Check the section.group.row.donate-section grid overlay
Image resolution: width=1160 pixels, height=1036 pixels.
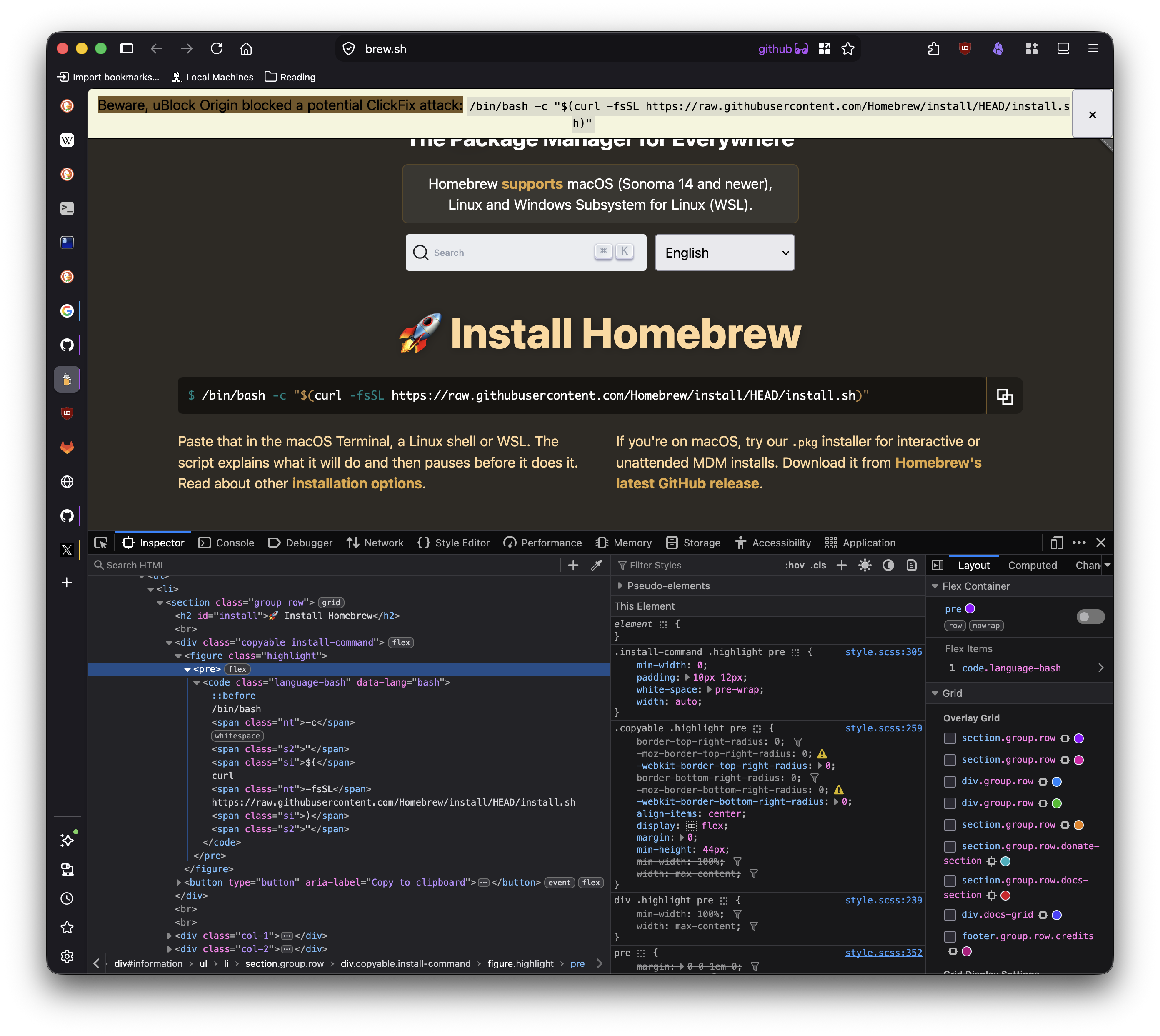950,846
